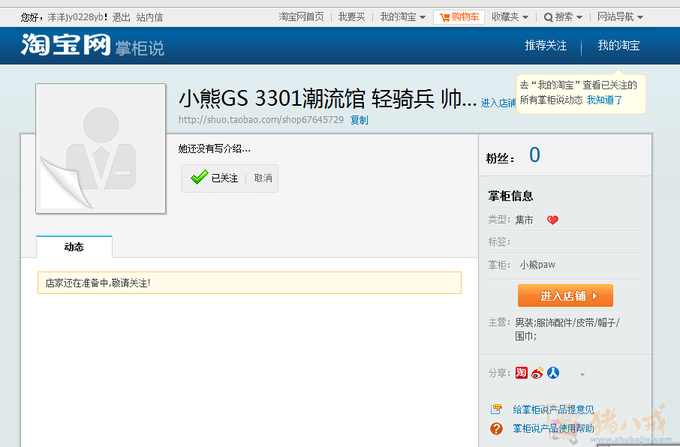Click 进入店铺 link beside shop title
The height and width of the screenshot is (447, 680).
498,103
